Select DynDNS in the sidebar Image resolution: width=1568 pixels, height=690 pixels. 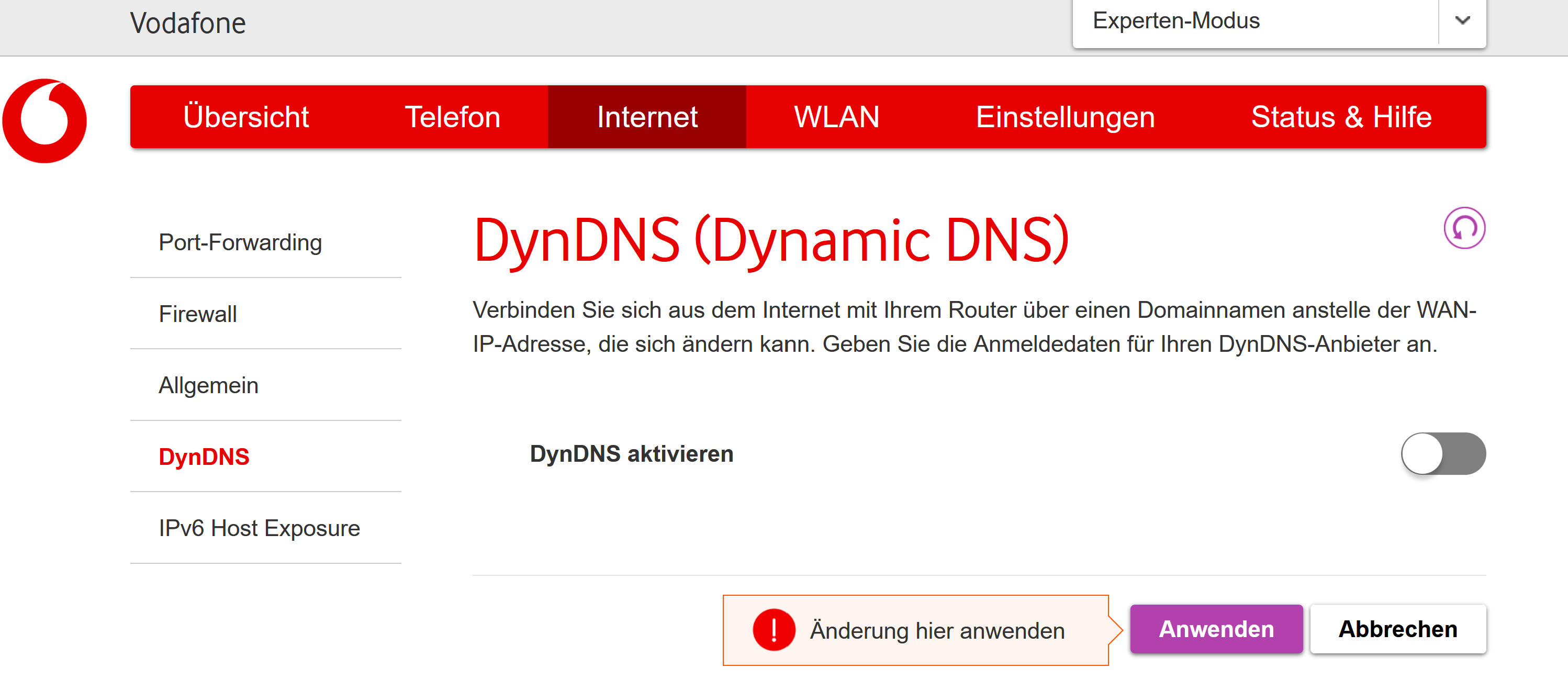click(265, 456)
